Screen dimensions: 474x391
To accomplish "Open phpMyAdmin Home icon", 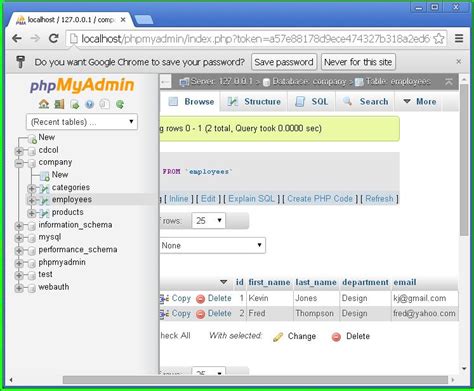I will coord(44,104).
